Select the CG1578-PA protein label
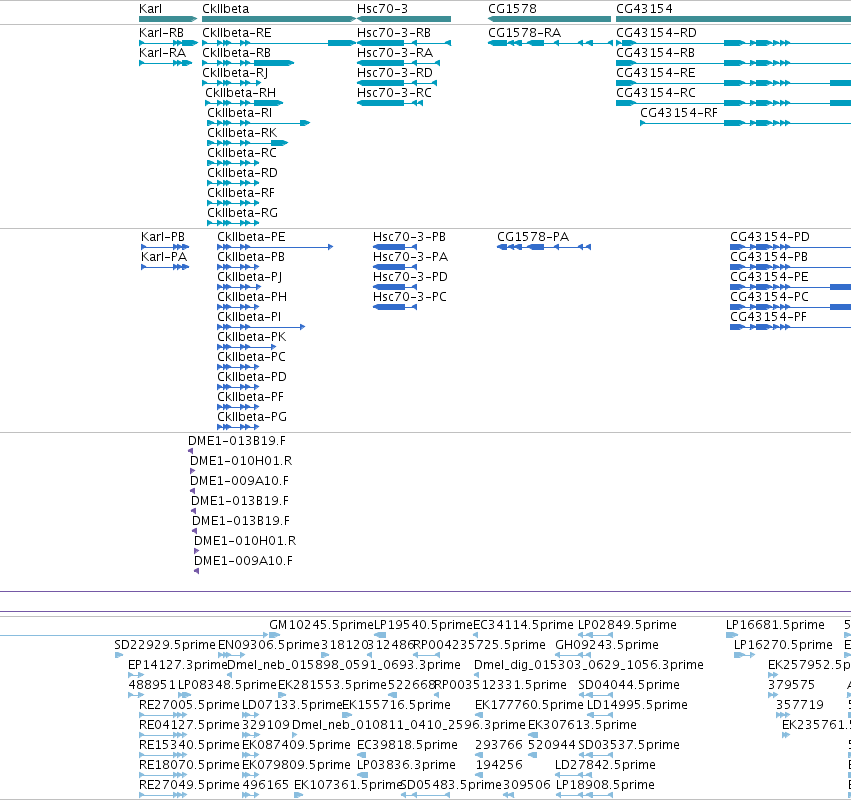 [533, 237]
